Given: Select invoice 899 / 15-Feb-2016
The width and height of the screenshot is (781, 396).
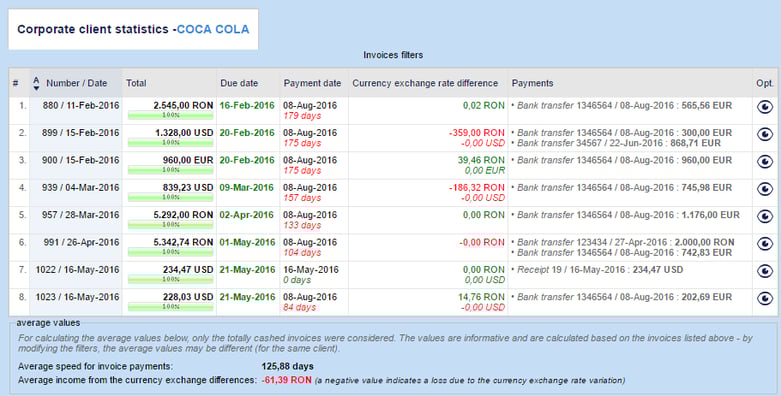Looking at the screenshot, I should (81, 133).
